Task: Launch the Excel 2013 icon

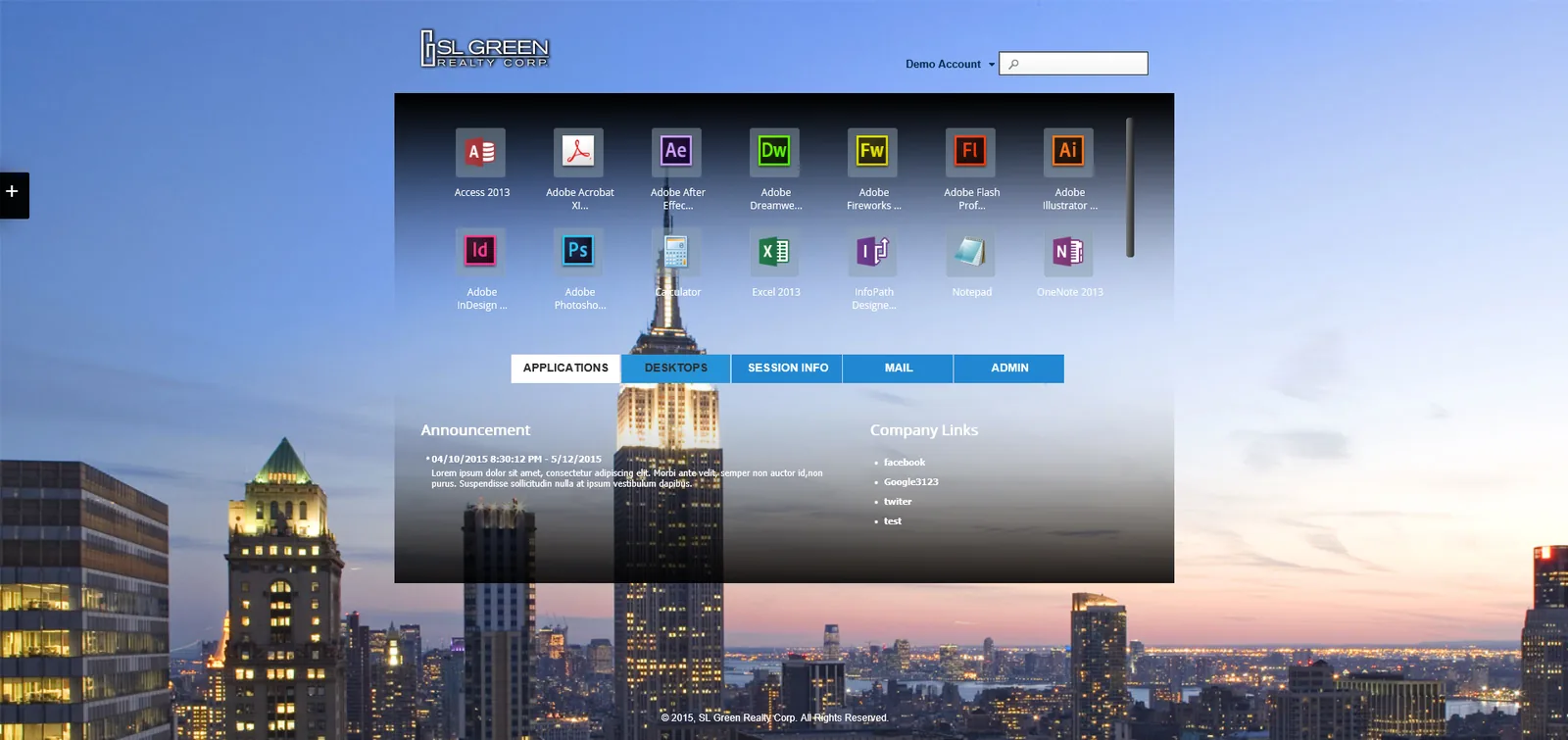Action: (774, 253)
